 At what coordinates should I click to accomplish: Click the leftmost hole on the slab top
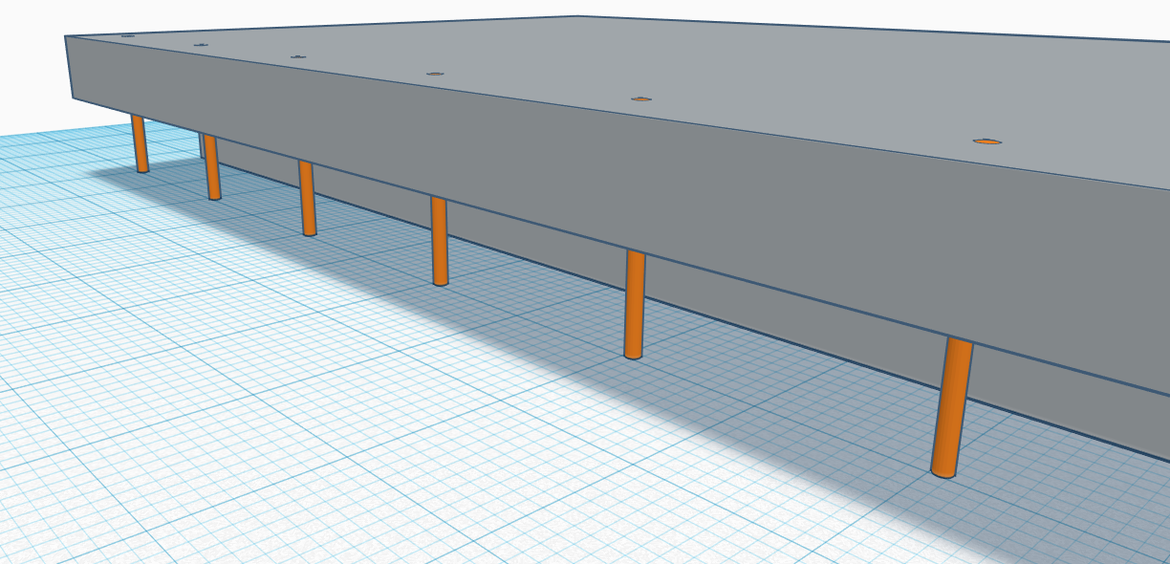[x=127, y=35]
